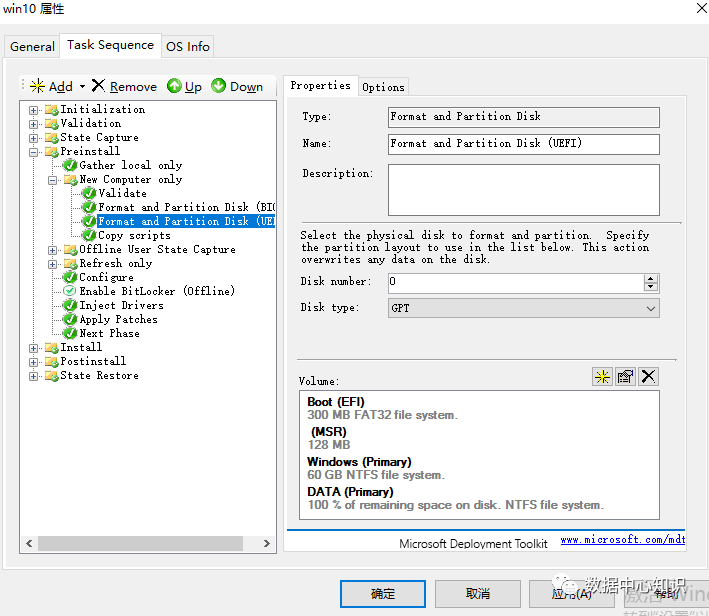Switch to the Options tab
This screenshot has height=616, width=709.
click(x=383, y=87)
